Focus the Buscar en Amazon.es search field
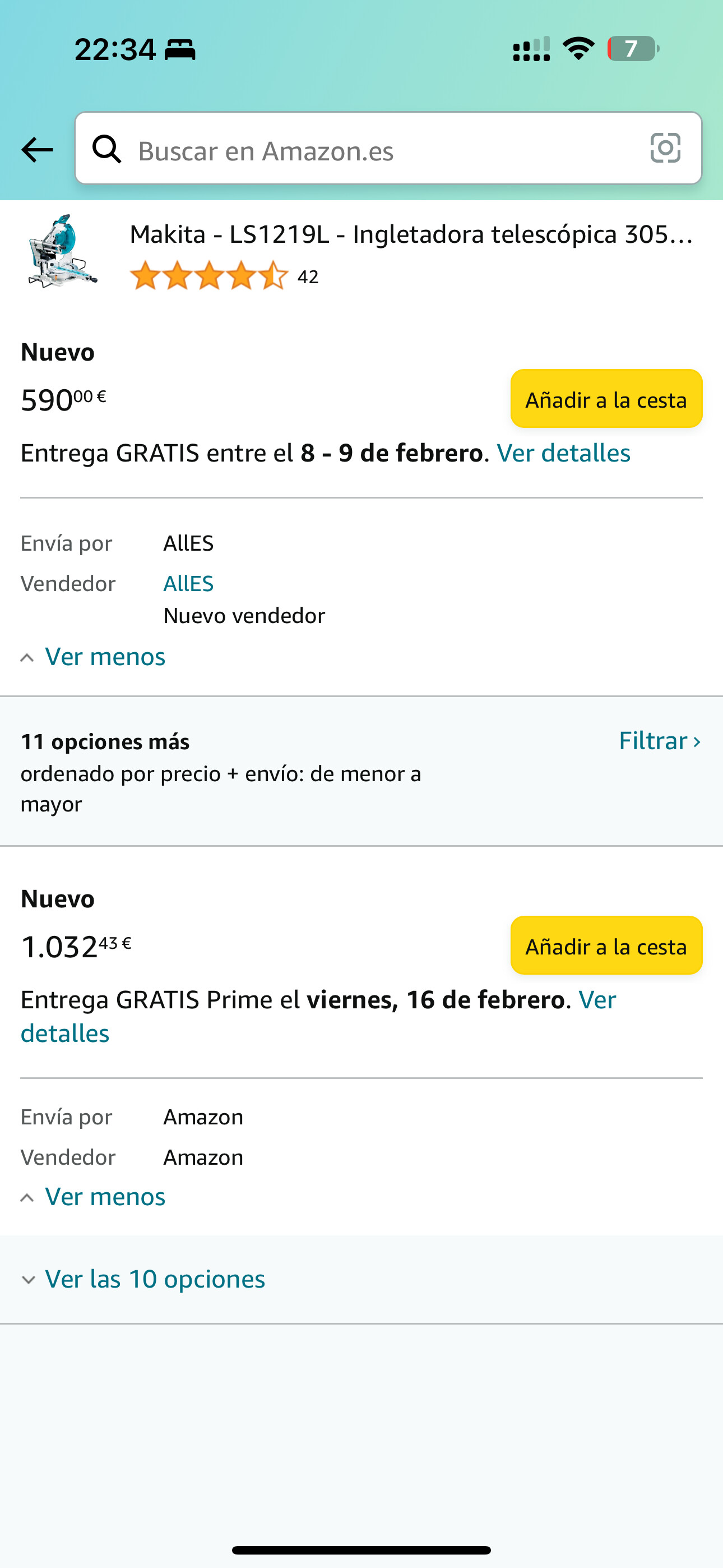Viewport: 723px width, 1568px height. click(383, 150)
